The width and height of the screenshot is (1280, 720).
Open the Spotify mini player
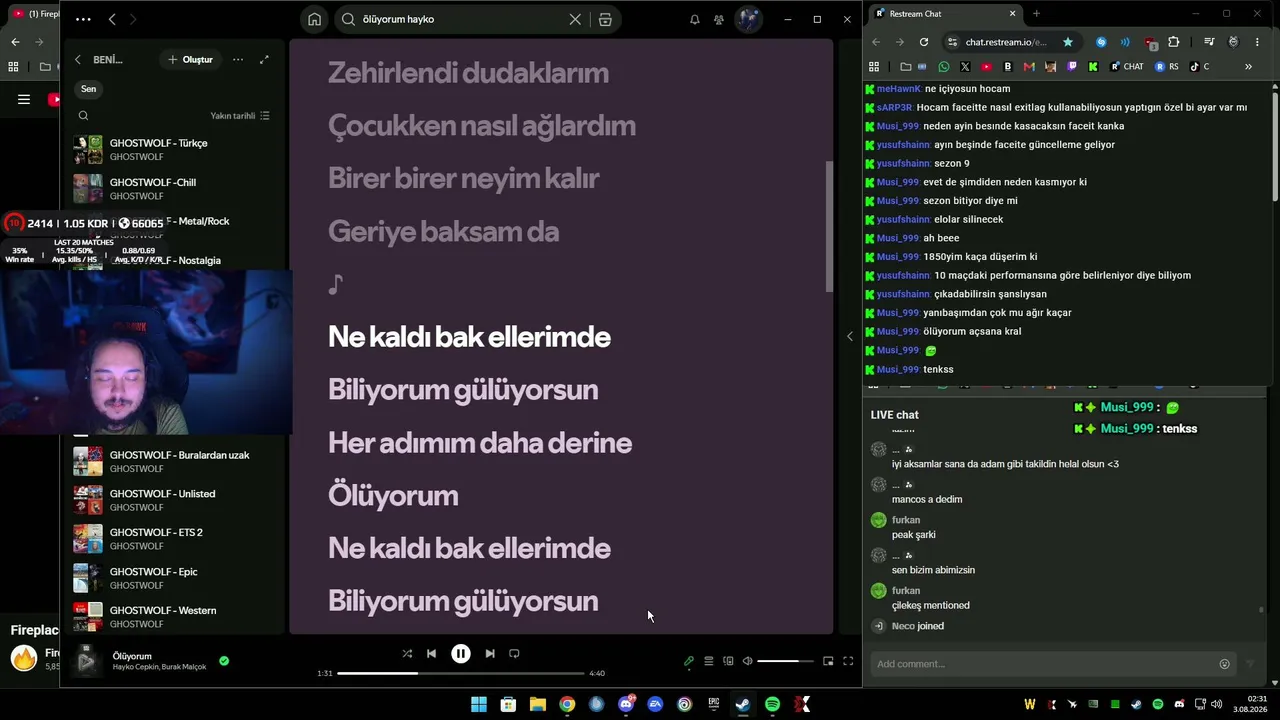click(828, 661)
